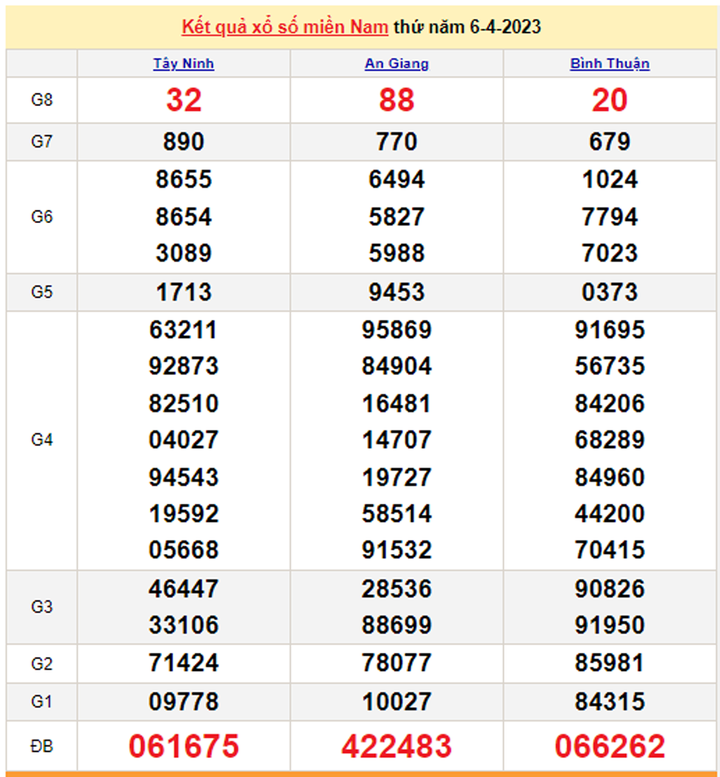Open the Bình Thuận province link

pyautogui.click(x=609, y=64)
